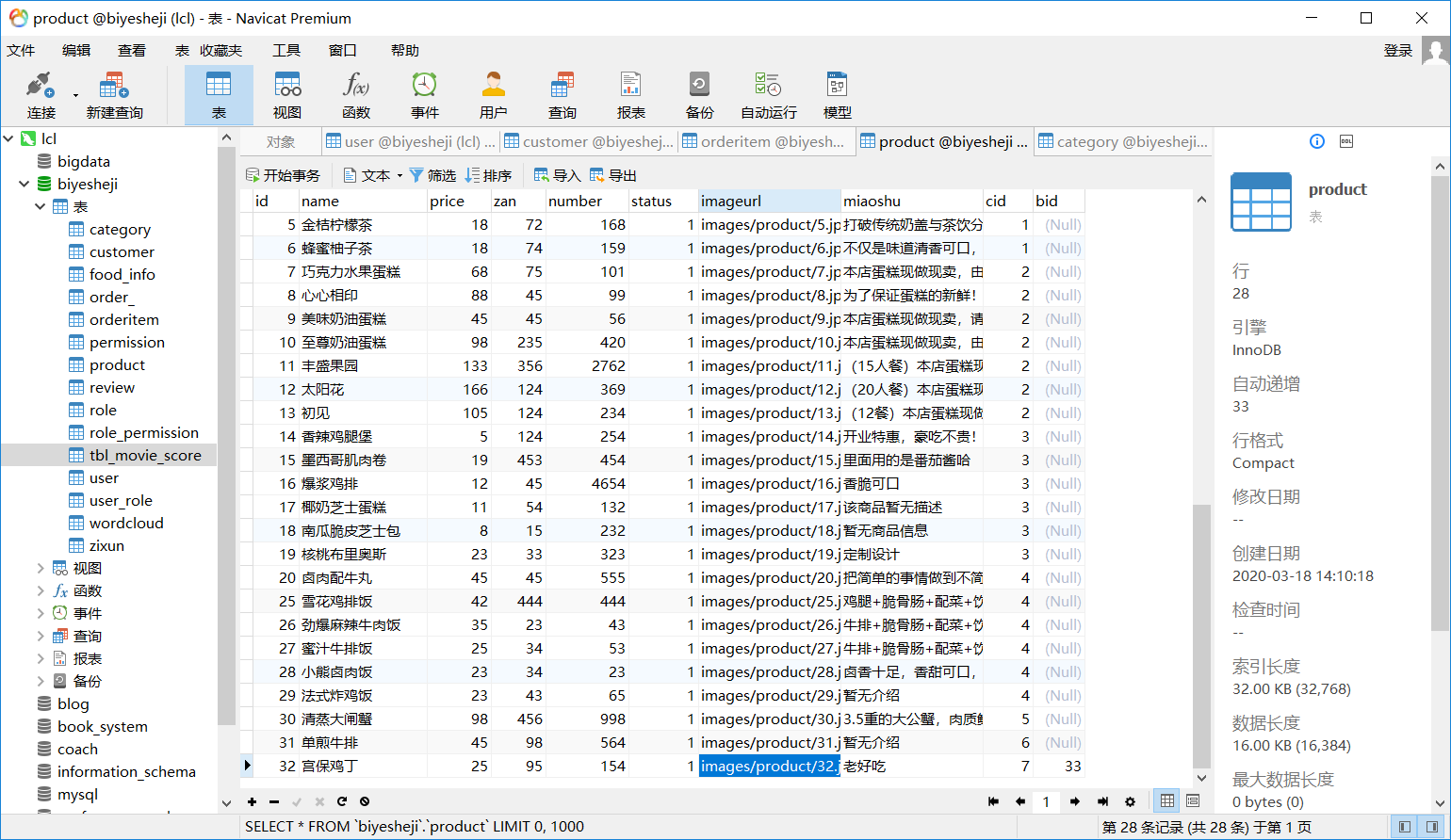This screenshot has width=1451, height=840.
Task: Open the 工具 menu
Action: point(286,50)
